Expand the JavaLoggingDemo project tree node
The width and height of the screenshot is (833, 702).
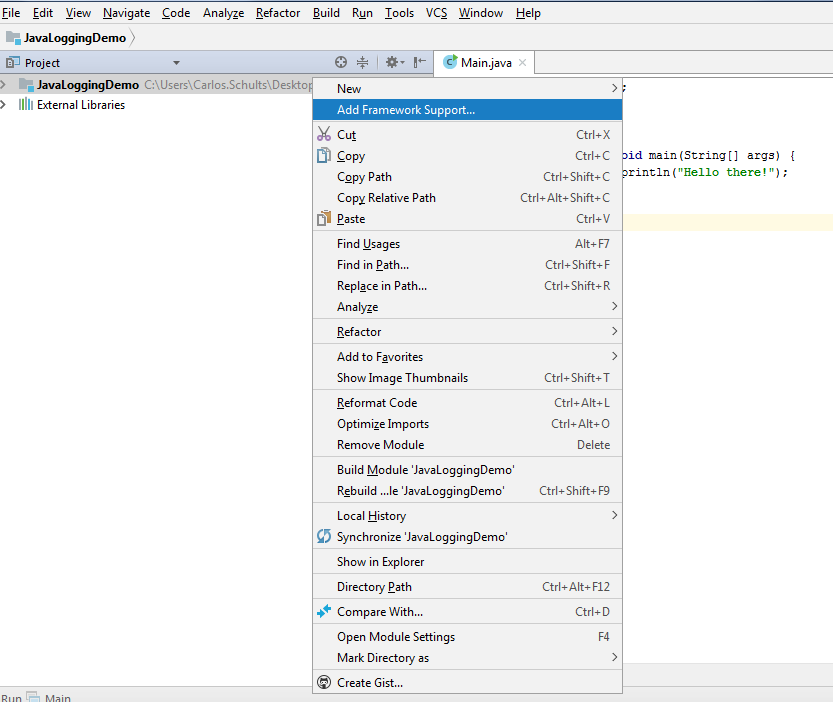pos(5,85)
